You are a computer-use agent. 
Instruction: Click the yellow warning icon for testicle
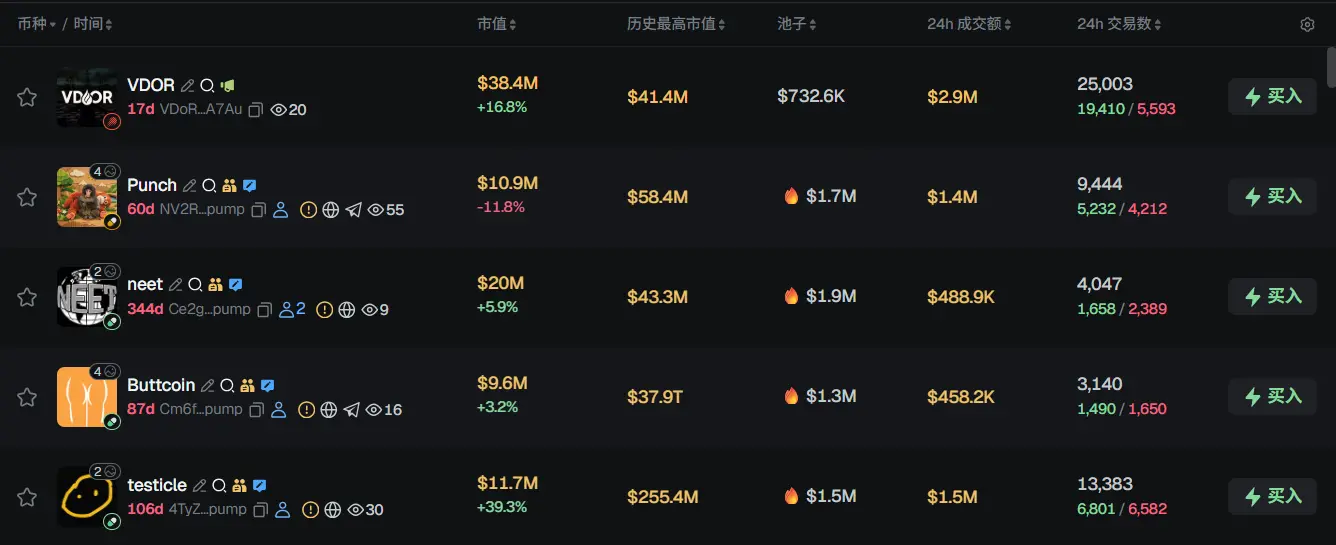(310, 510)
